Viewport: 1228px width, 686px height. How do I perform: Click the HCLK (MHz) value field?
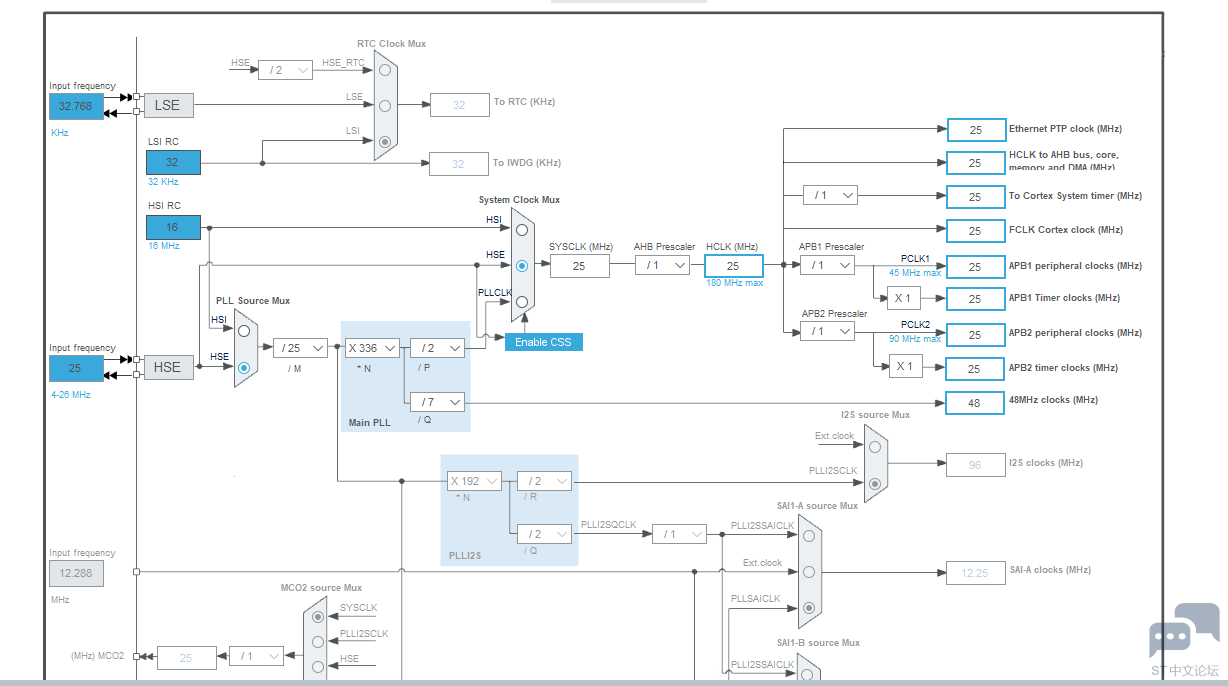coord(733,266)
